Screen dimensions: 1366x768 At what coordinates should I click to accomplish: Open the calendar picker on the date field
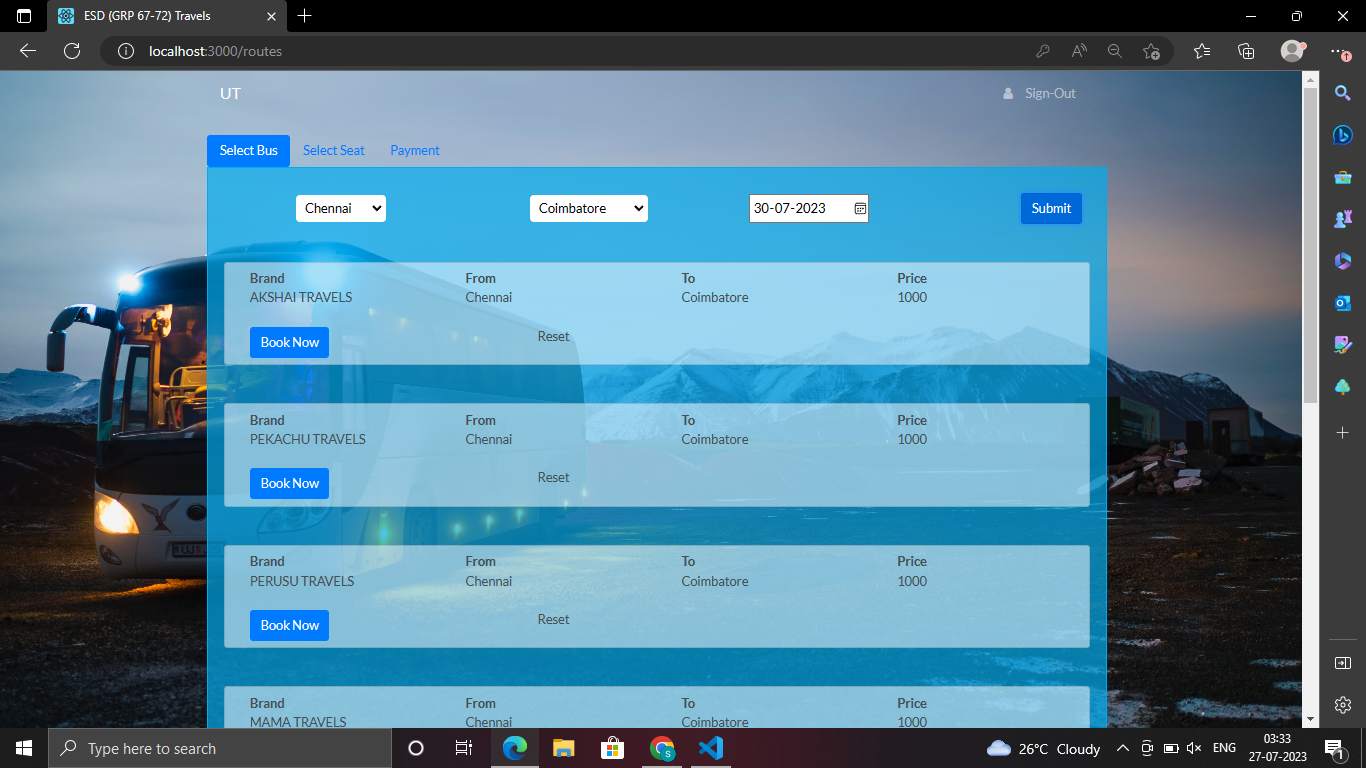859,208
